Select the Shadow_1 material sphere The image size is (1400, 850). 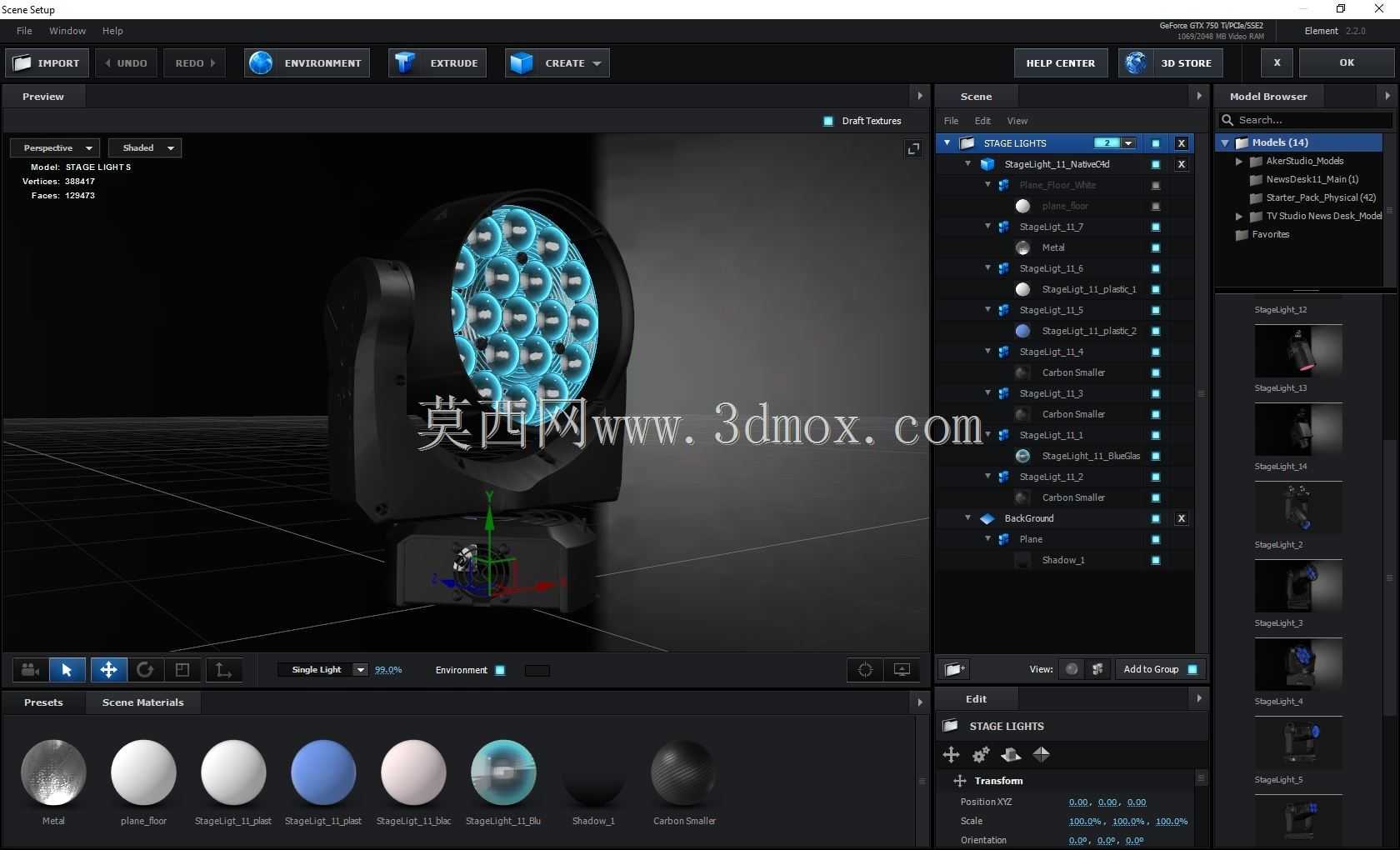click(593, 773)
